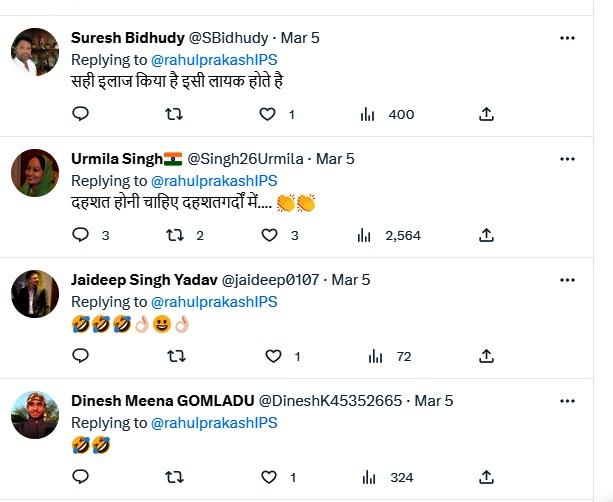This screenshot has width=613, height=502.
Task: Open more options for Urmila Singh's tweet
Action: (567, 159)
